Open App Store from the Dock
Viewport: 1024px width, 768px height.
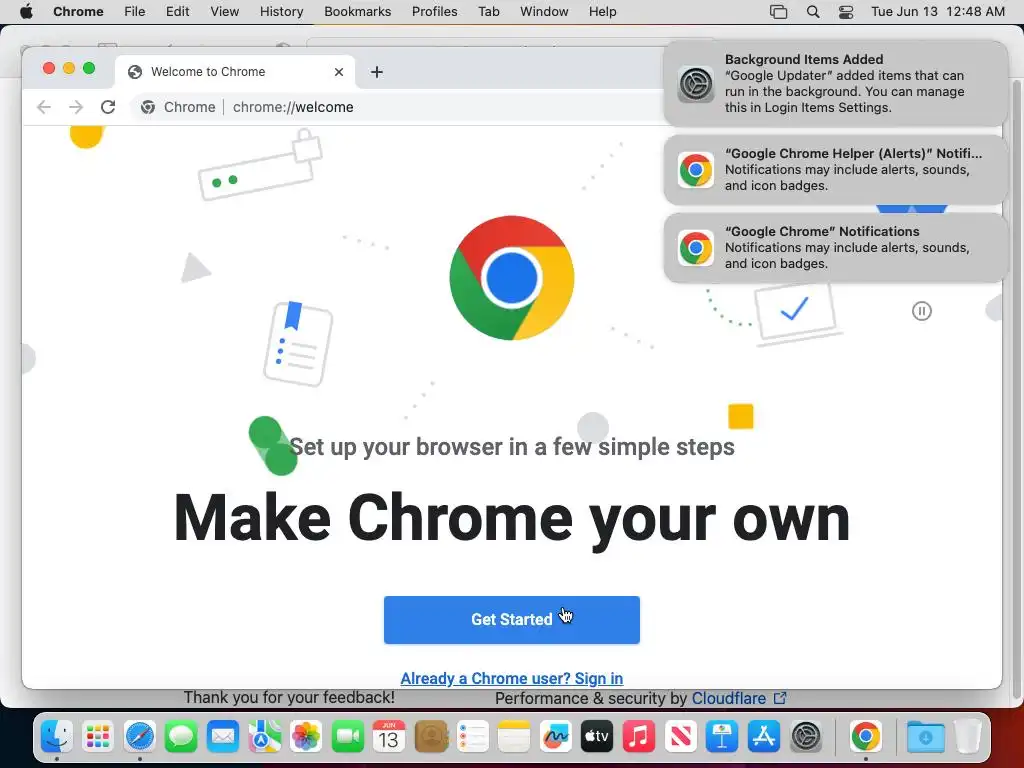[x=763, y=737]
